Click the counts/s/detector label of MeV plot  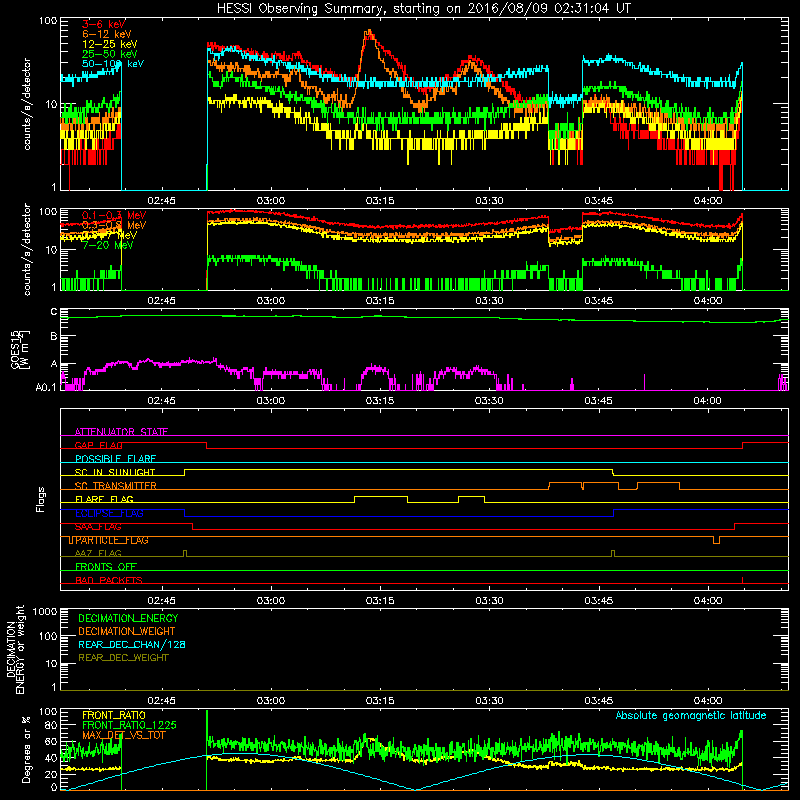27,249
